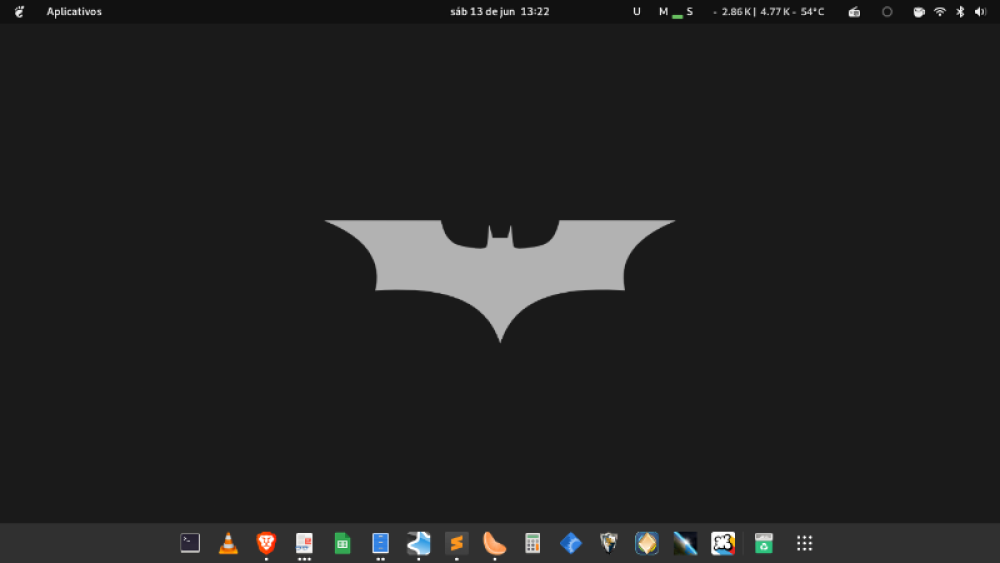Open the blue-and-white curved S app in dock
Image resolution: width=1000 pixels, height=563 pixels.
click(x=418, y=543)
